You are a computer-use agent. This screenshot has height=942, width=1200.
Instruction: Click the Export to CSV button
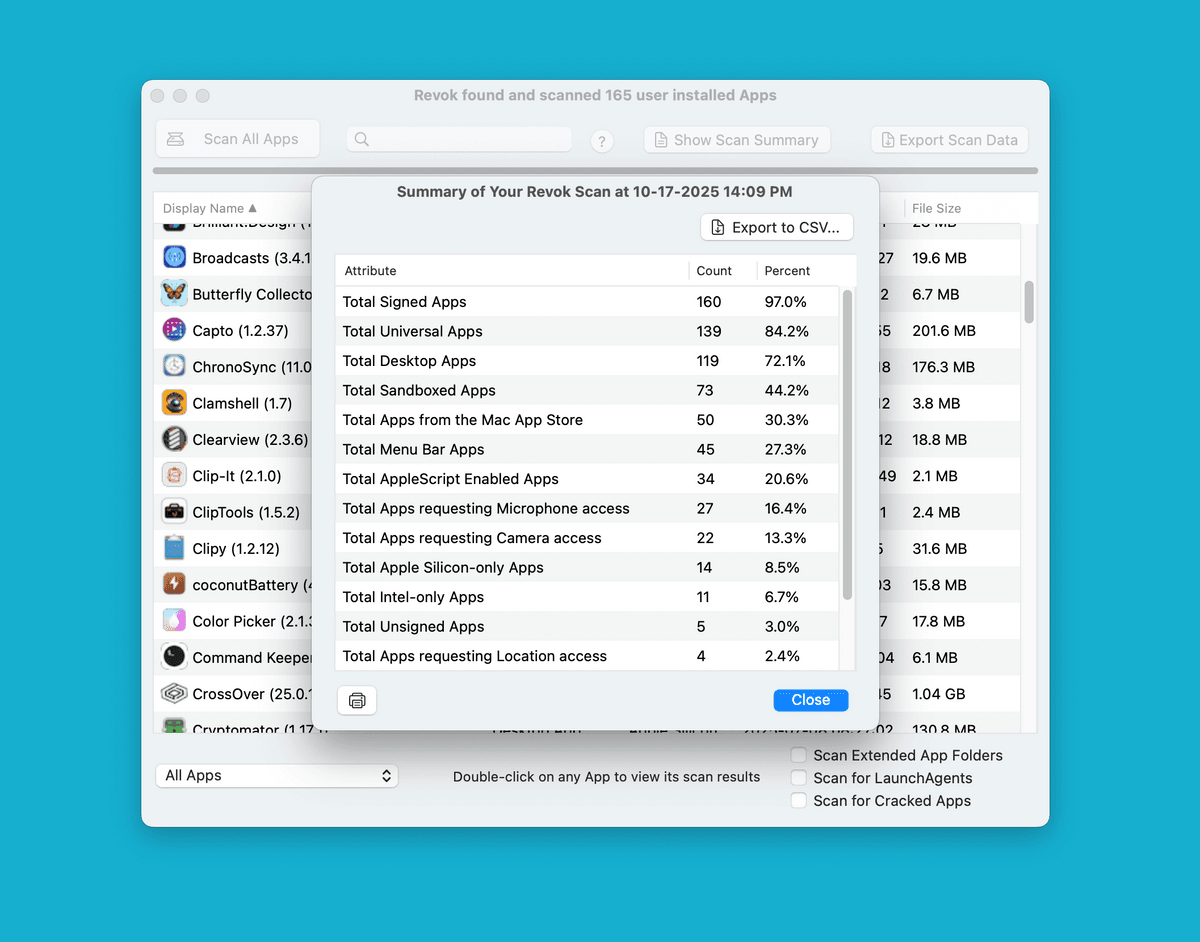pos(777,227)
